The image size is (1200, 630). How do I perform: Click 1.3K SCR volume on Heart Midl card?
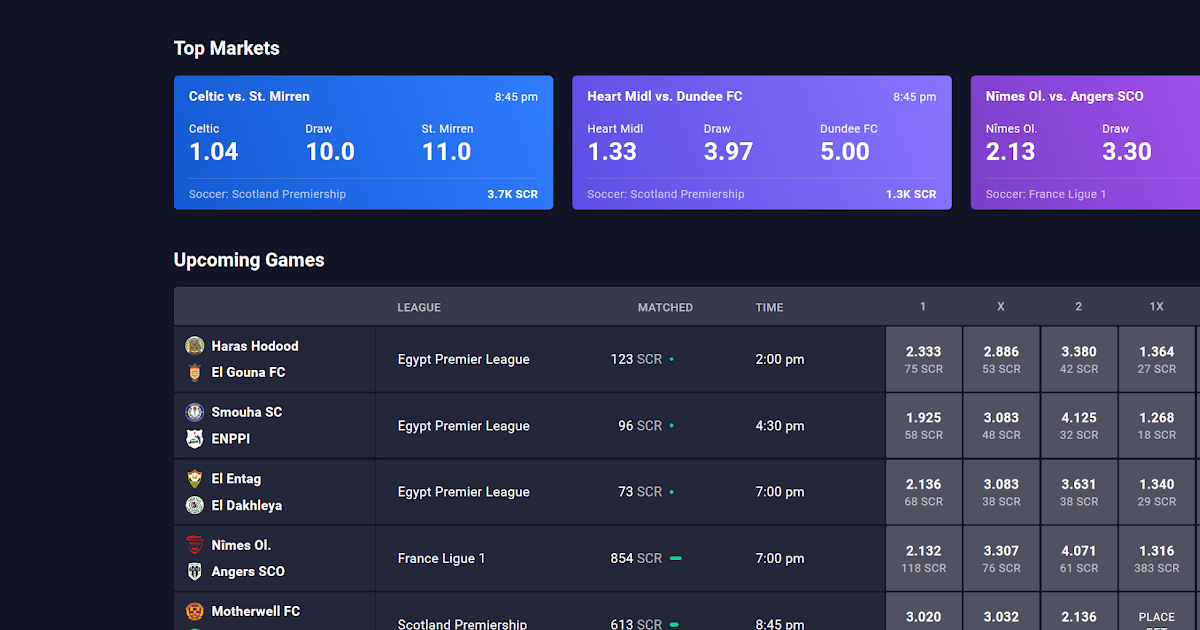911,194
